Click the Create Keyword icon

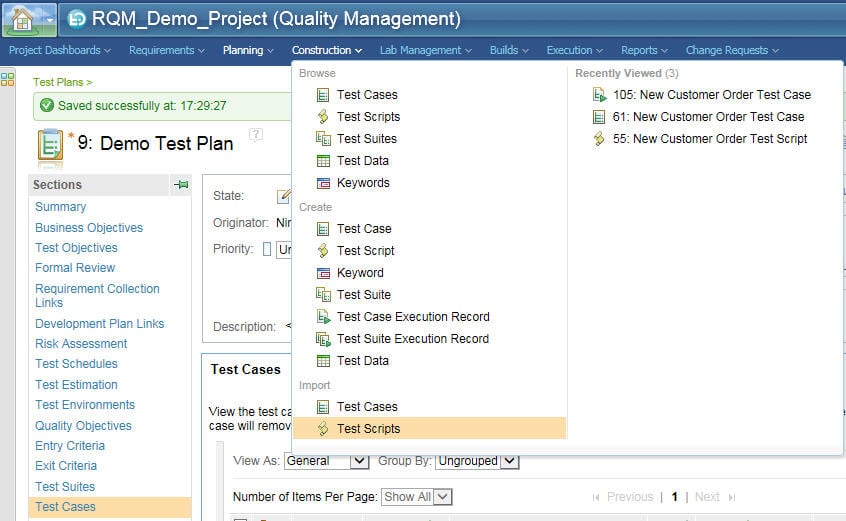[323, 273]
